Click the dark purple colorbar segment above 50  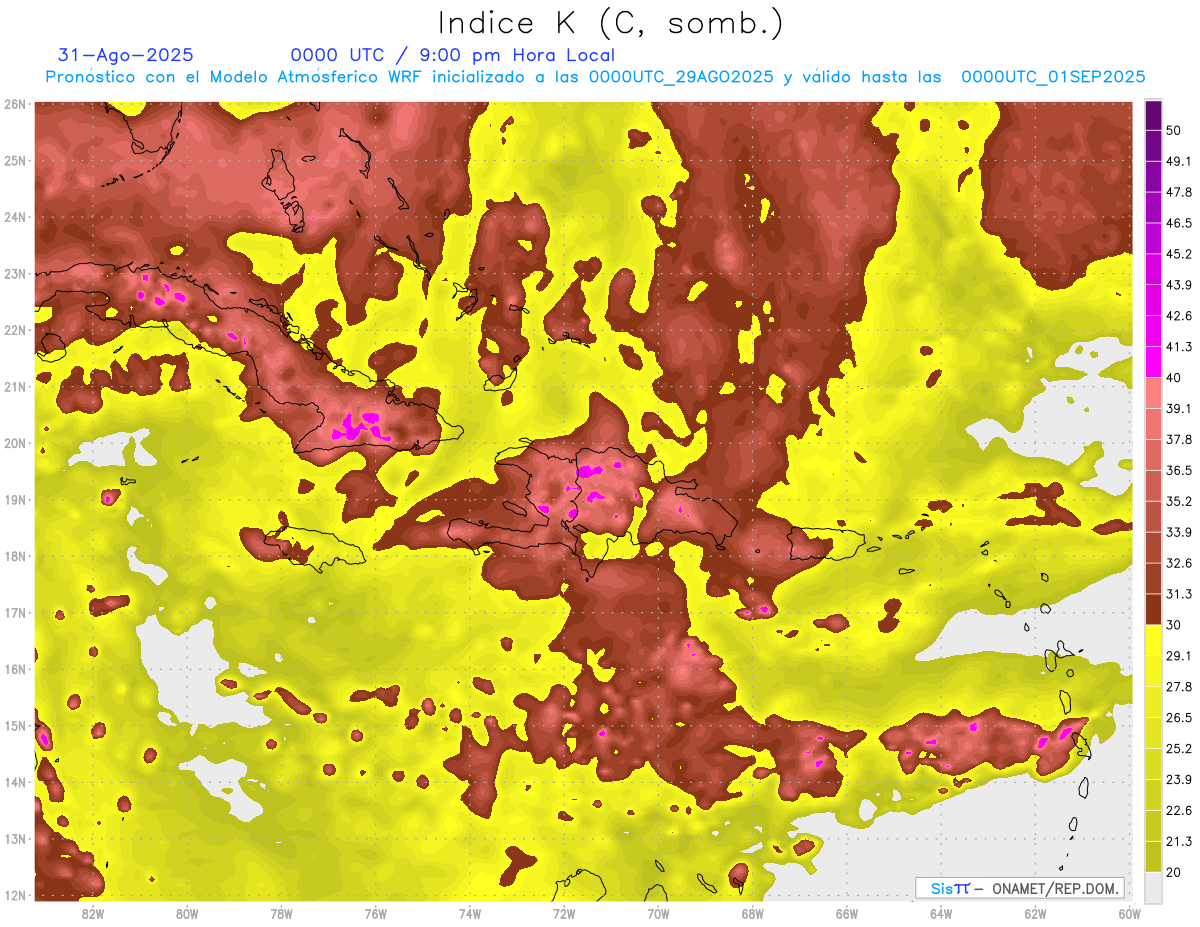point(1153,115)
